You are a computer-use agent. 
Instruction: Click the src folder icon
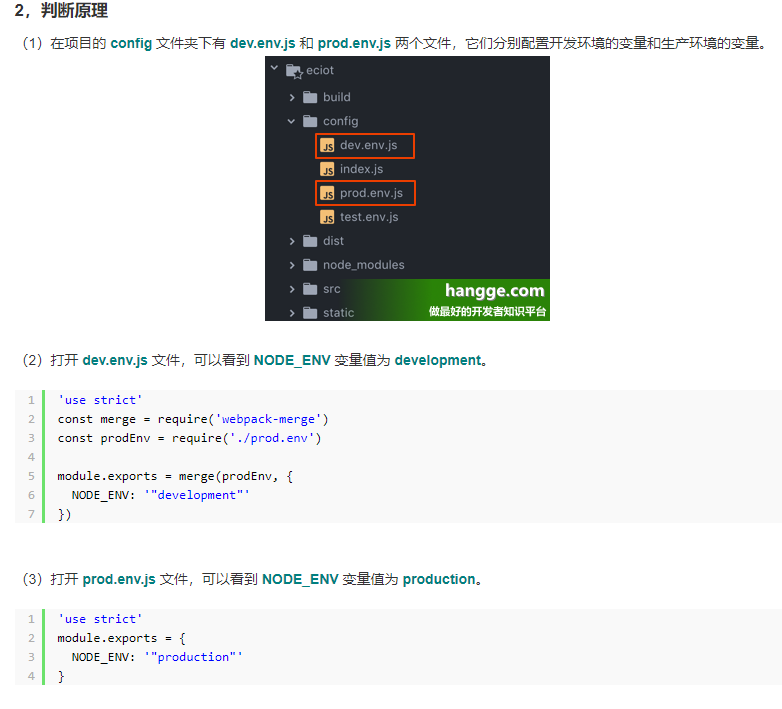(x=310, y=289)
